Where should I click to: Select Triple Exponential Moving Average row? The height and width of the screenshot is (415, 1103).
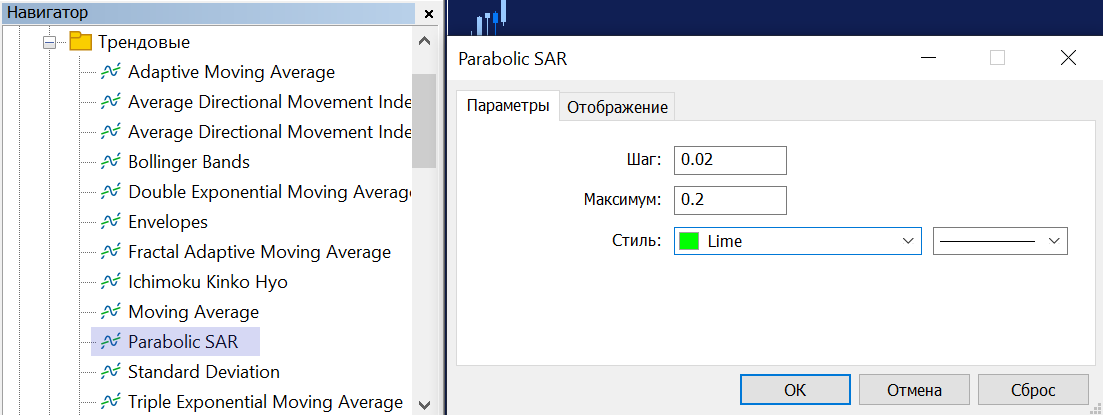[265, 402]
